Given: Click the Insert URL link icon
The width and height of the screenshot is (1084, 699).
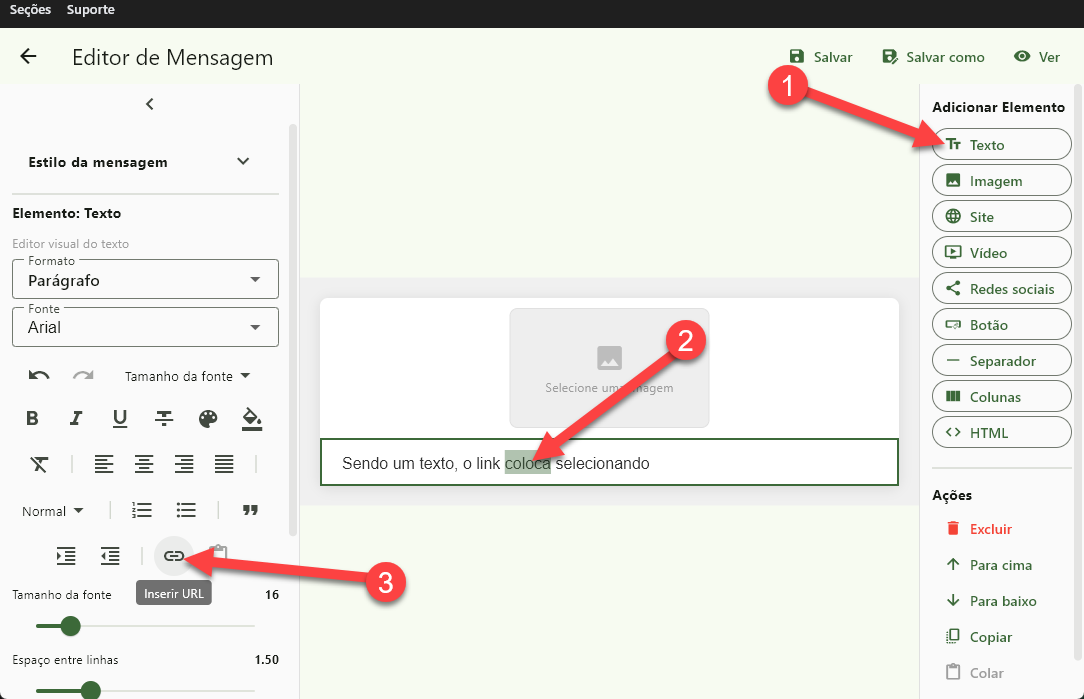Looking at the screenshot, I should coord(174,556).
